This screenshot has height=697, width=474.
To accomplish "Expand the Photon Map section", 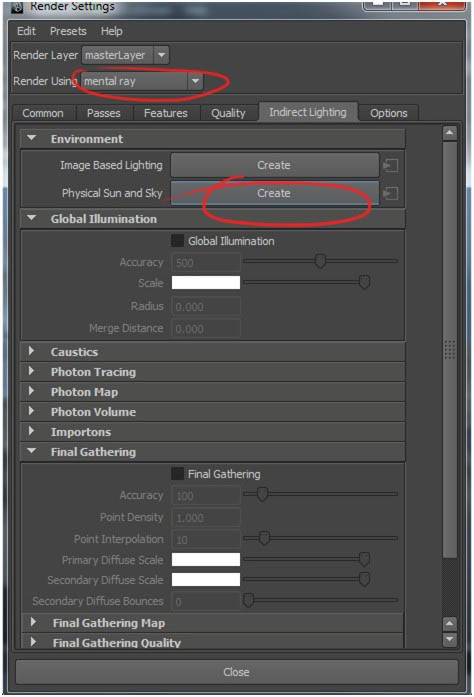I will (x=213, y=392).
